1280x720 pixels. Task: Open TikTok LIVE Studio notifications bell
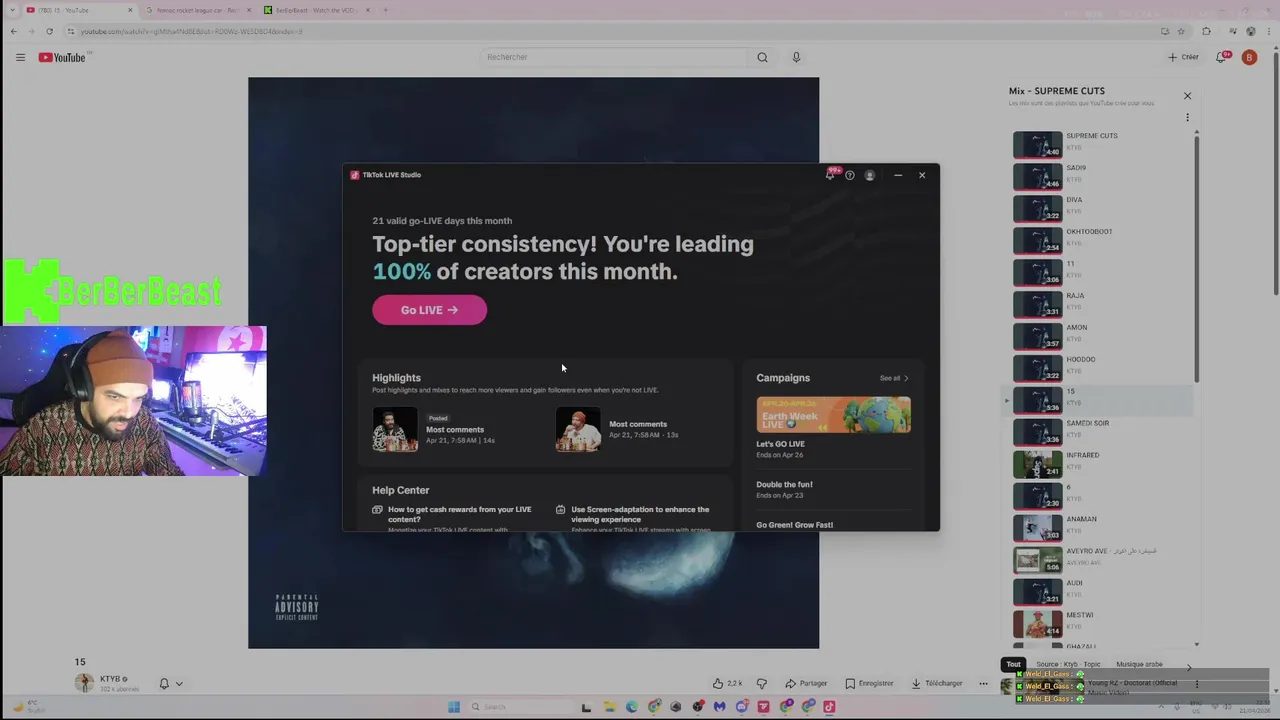830,175
